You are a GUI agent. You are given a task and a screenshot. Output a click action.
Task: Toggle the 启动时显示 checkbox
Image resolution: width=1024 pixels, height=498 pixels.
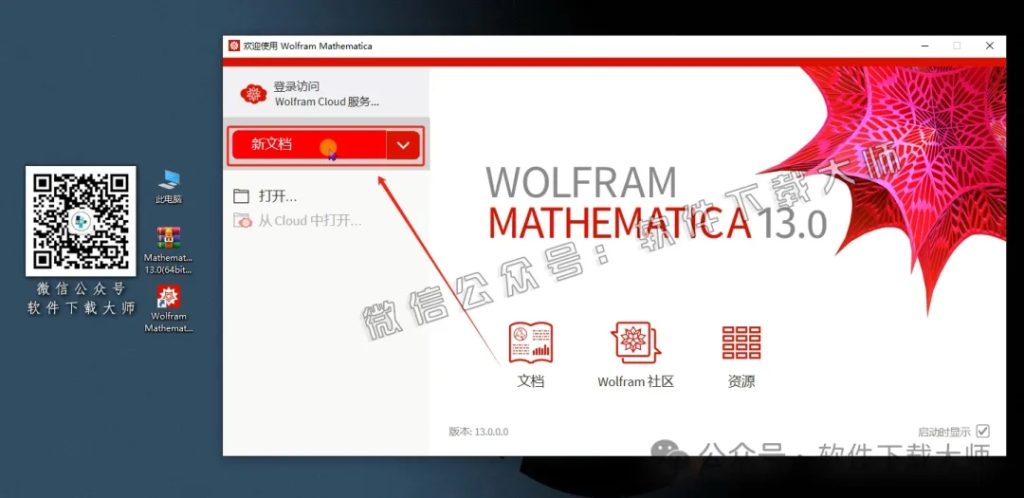coord(983,431)
